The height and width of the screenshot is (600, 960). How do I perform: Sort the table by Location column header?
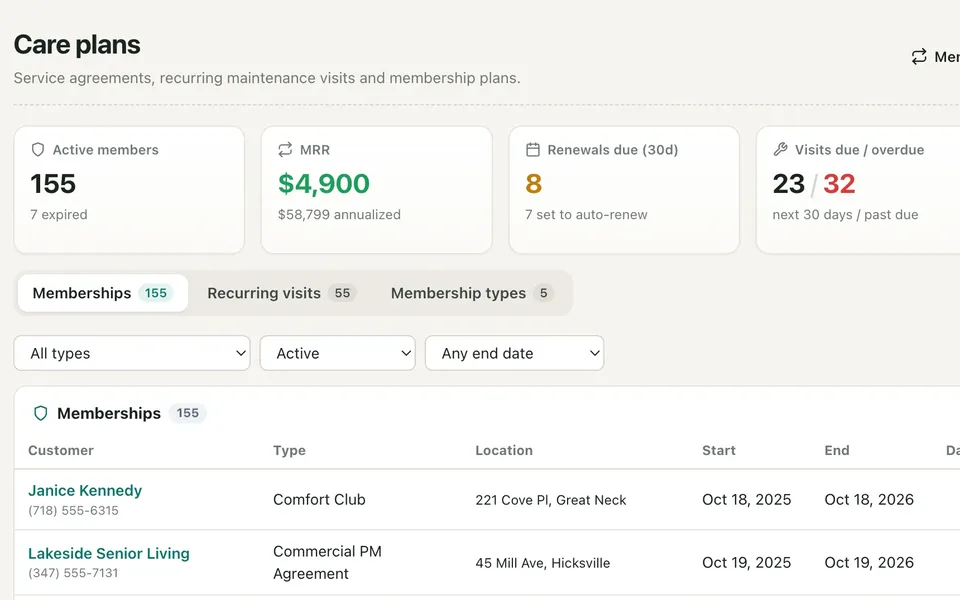[x=504, y=451]
